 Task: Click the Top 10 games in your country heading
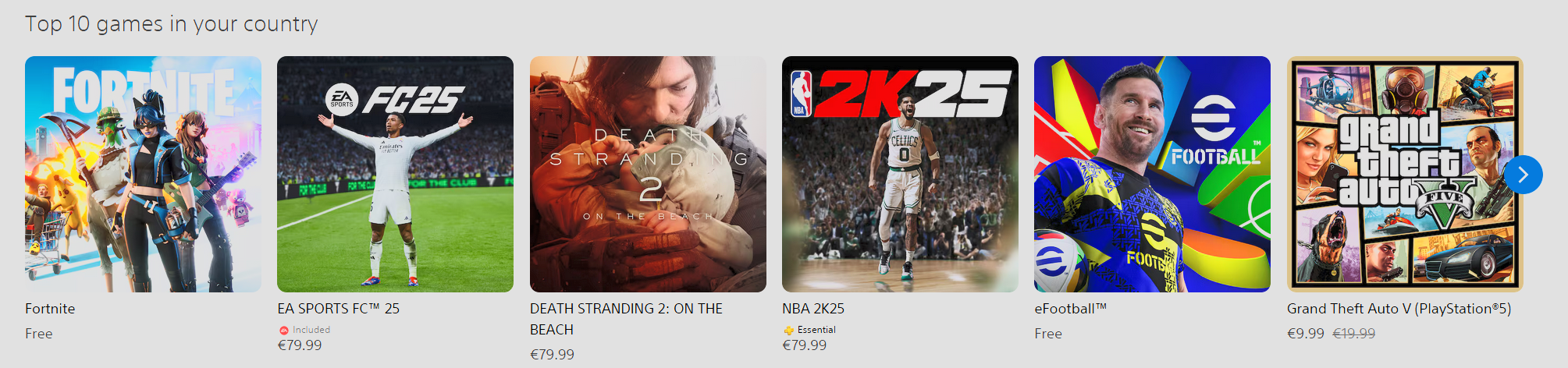coord(172,25)
